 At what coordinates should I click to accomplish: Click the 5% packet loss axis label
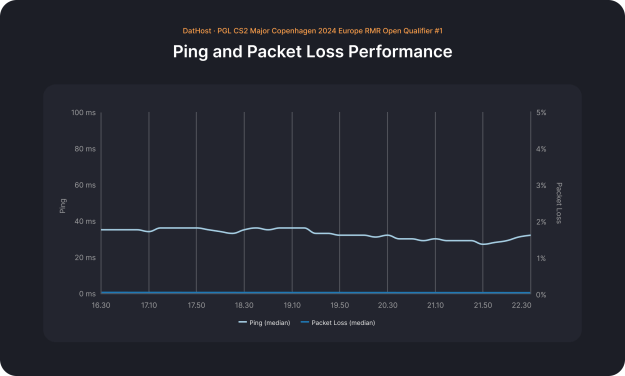(541, 112)
